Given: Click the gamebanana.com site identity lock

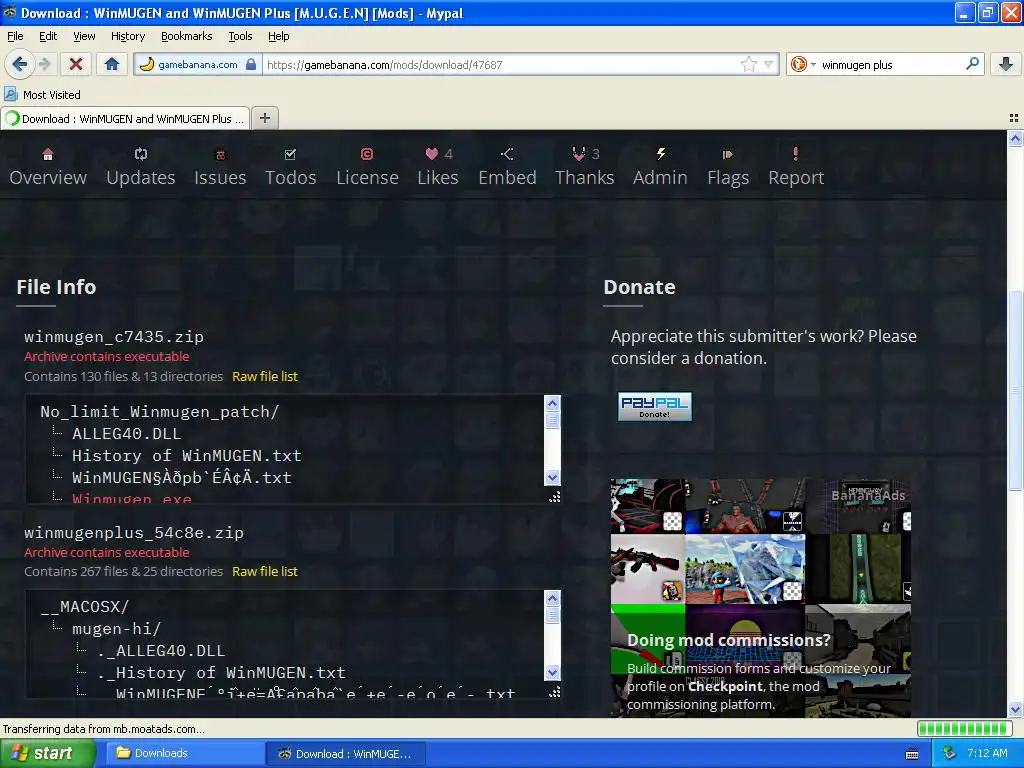Looking at the screenshot, I should point(251,64).
